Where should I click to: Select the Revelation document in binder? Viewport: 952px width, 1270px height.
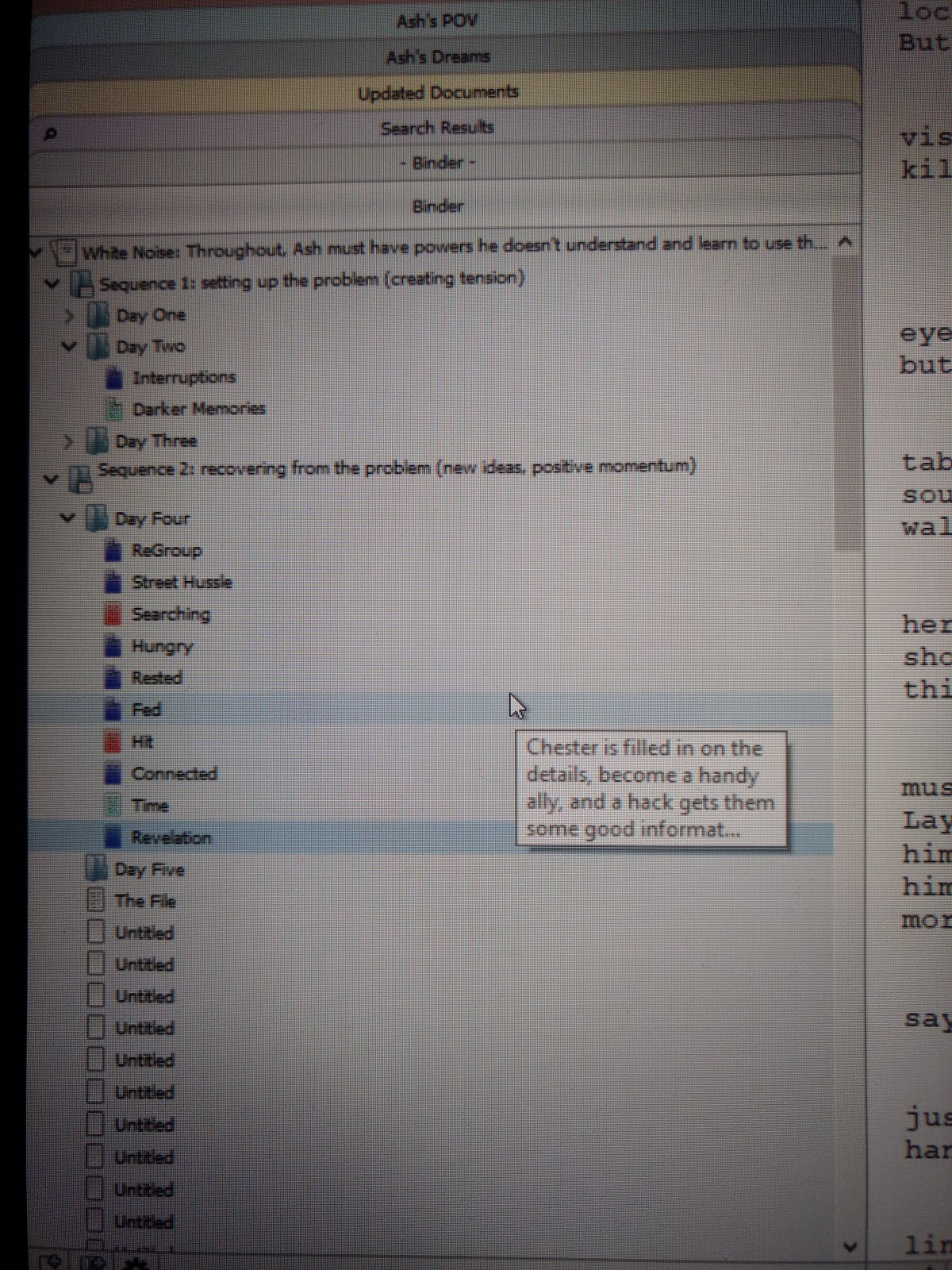[171, 837]
